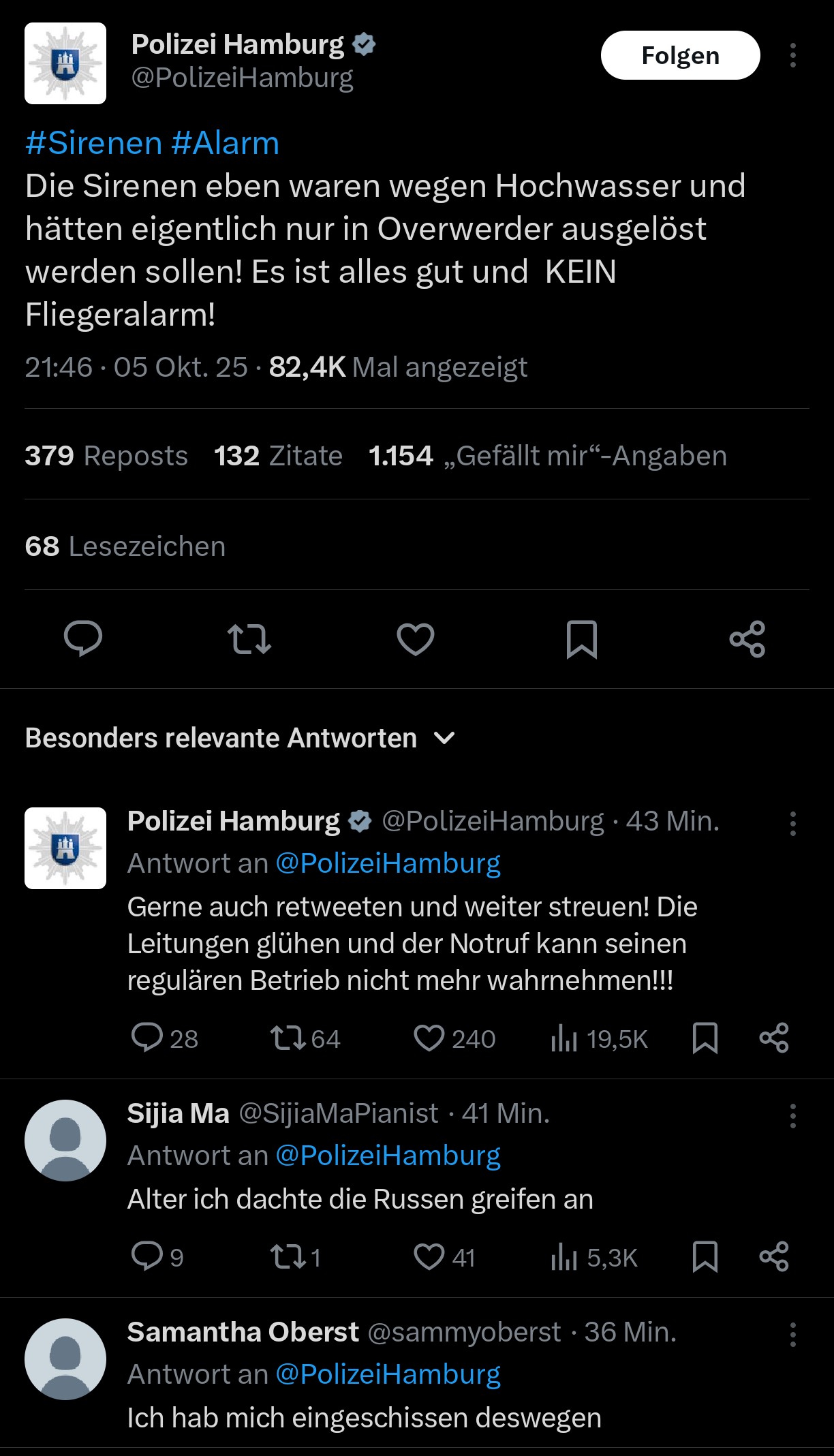The image size is (834, 1456).
Task: Bookmark the main siren alarm tweet
Action: 582,639
